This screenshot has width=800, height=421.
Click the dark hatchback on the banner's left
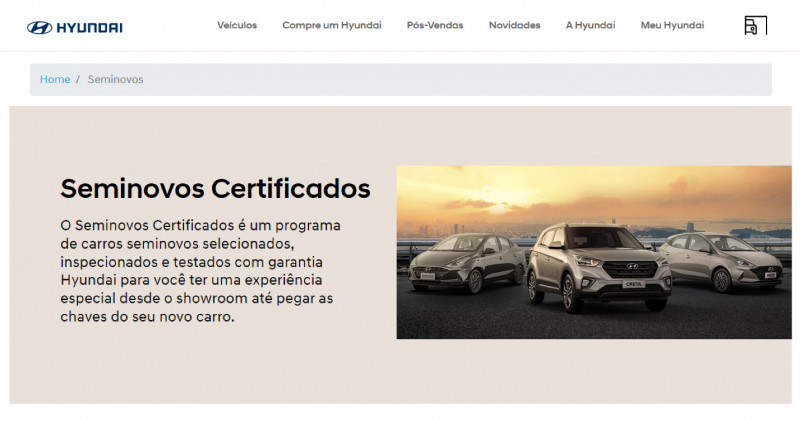467,262
